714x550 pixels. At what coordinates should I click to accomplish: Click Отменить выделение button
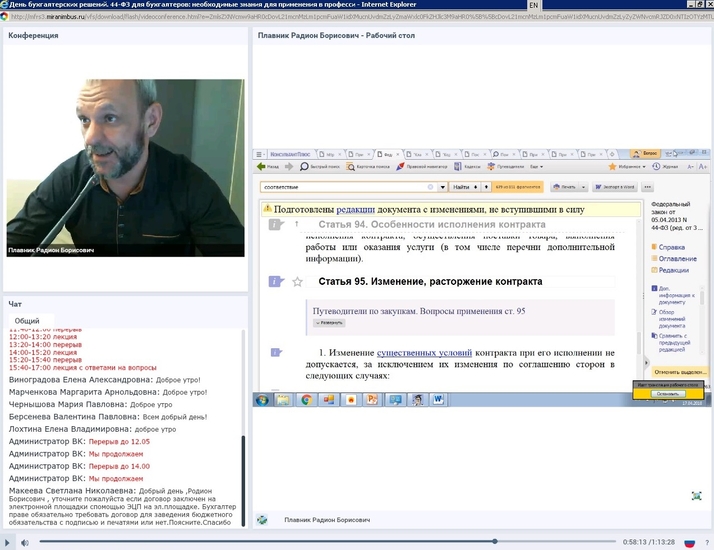coord(679,372)
